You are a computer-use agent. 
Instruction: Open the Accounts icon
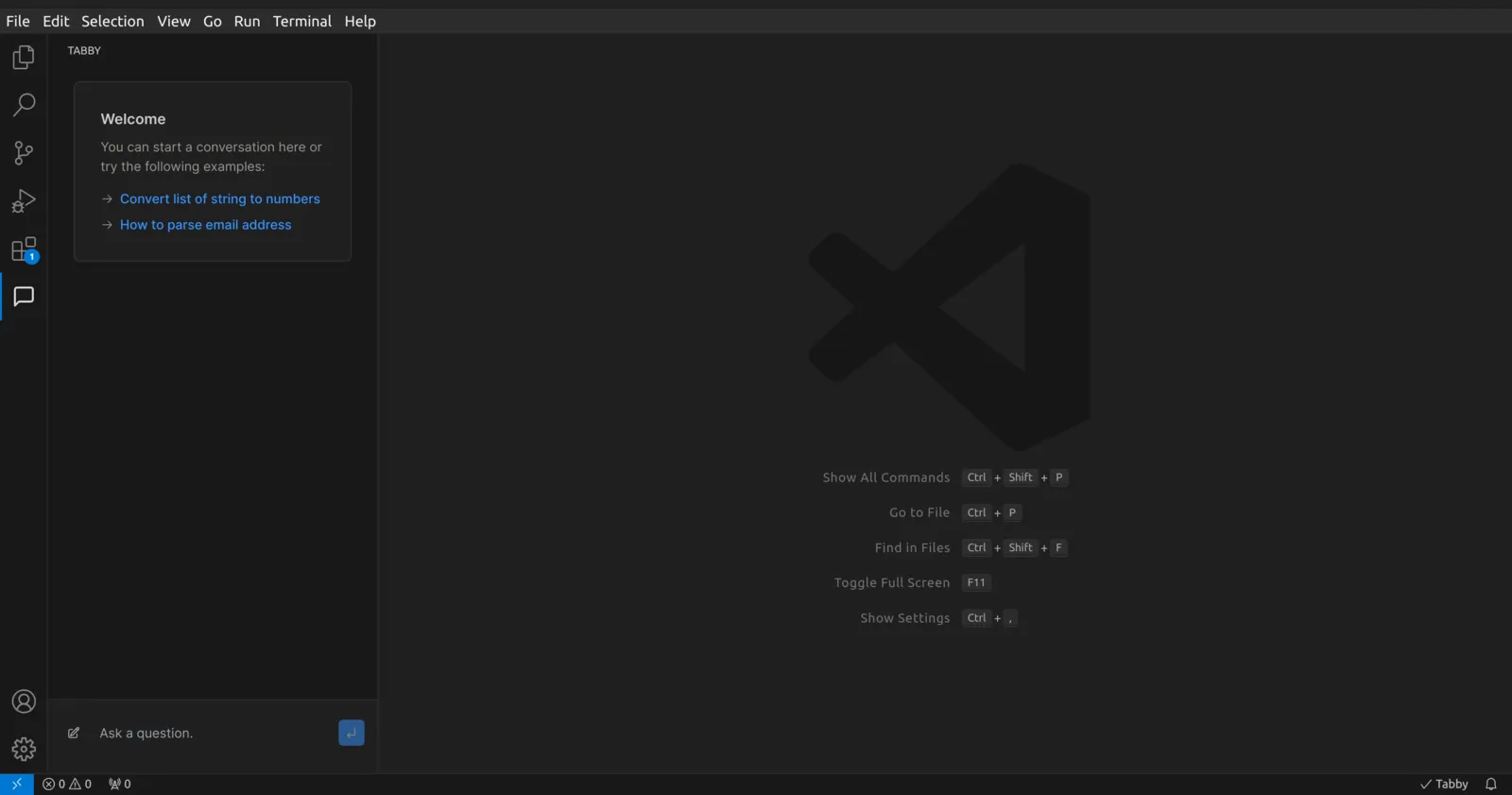point(24,701)
